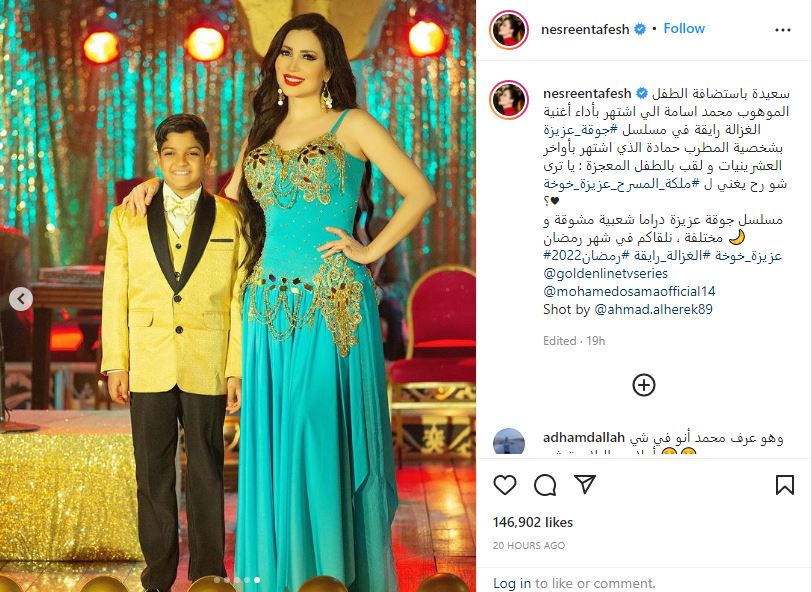Open nesreentafesh profile picture in header
Viewport: 812px width, 592px height.
pyautogui.click(x=509, y=30)
